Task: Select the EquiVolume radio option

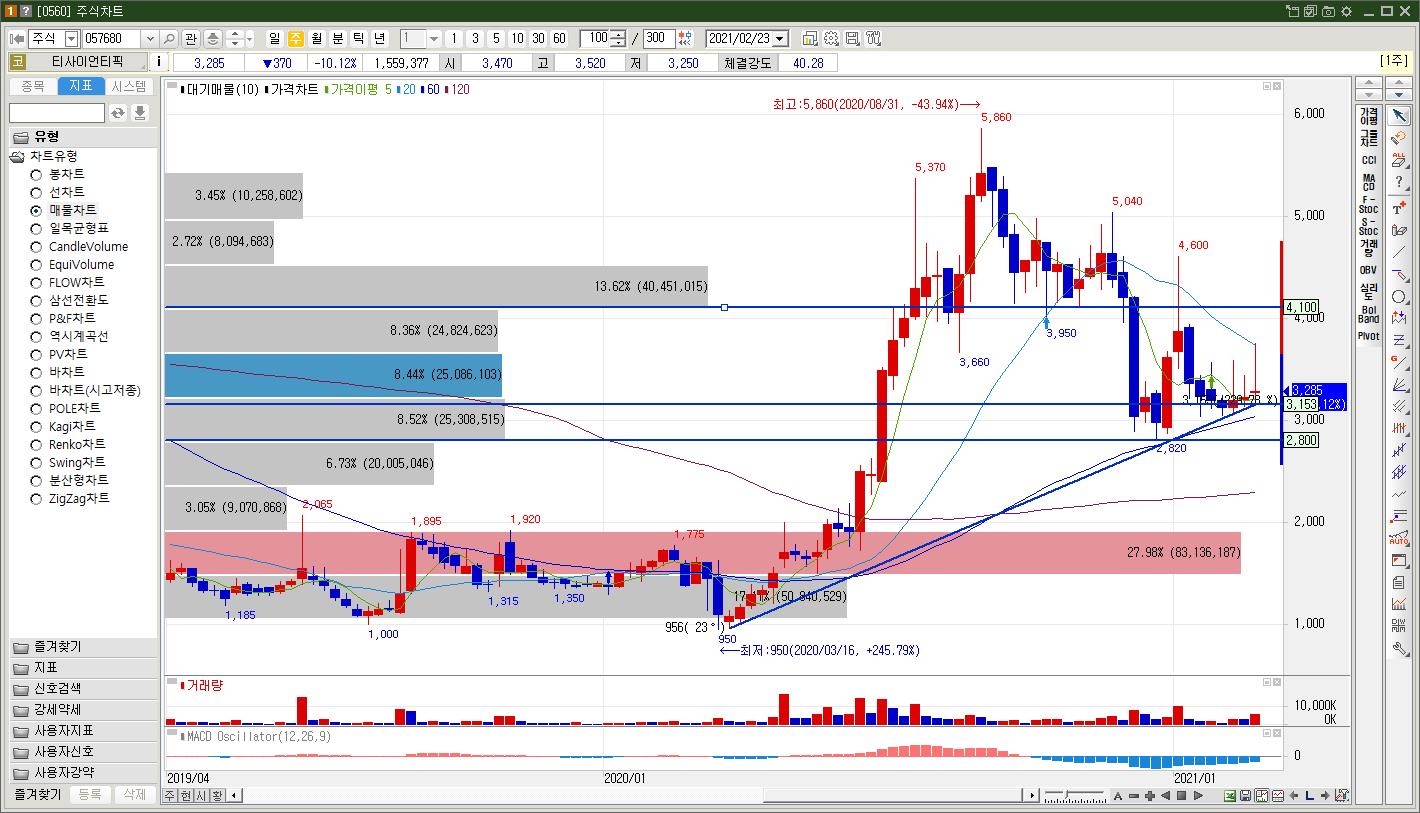Action: click(36, 264)
